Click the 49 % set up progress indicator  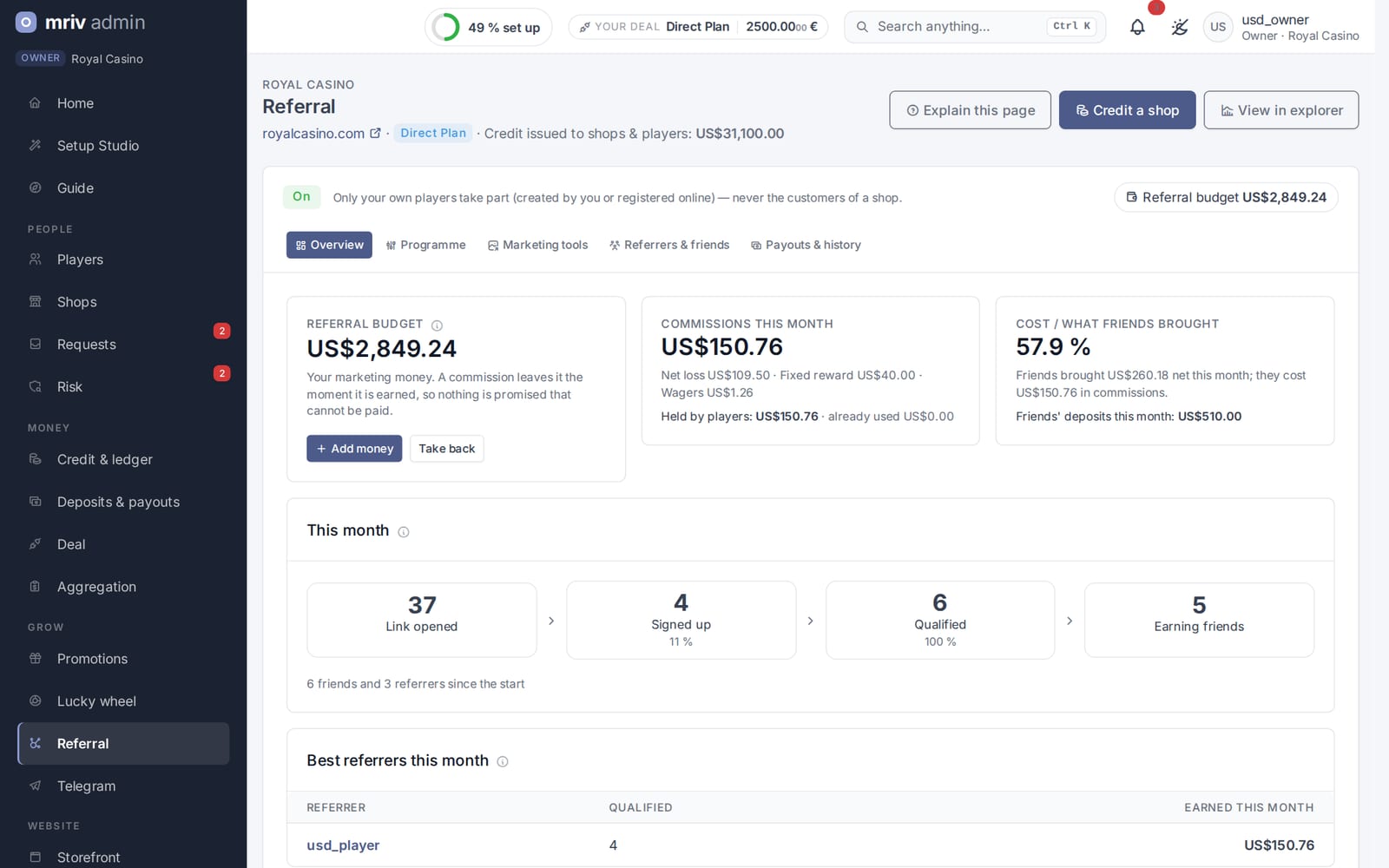tap(488, 27)
